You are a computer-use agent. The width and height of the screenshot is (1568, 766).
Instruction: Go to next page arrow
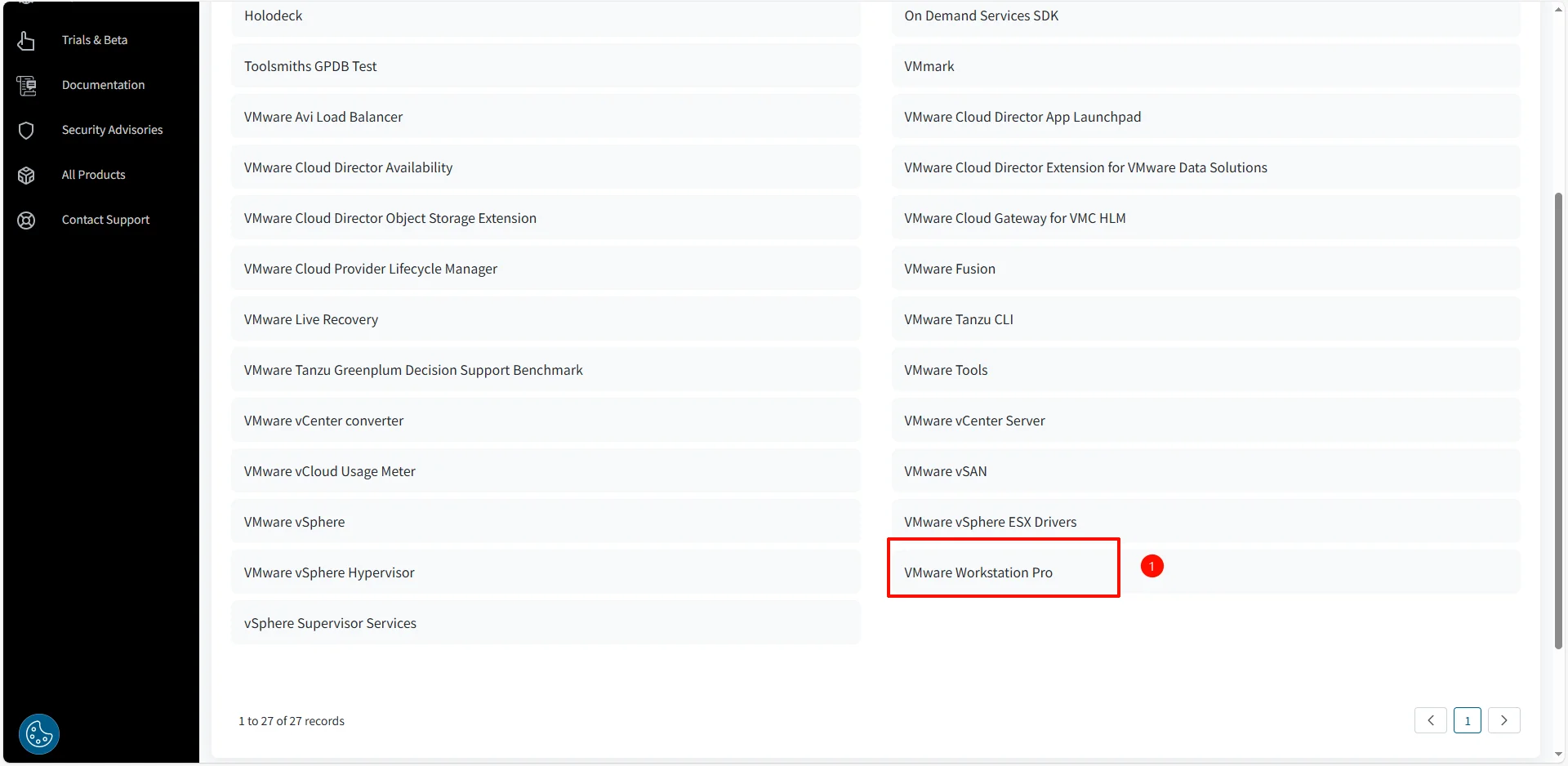coord(1503,720)
